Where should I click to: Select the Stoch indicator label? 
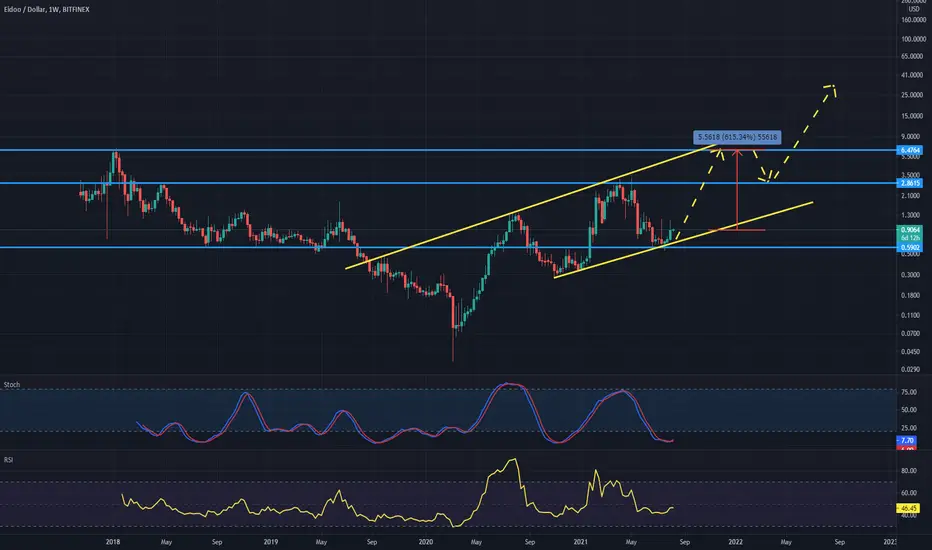click(12, 385)
